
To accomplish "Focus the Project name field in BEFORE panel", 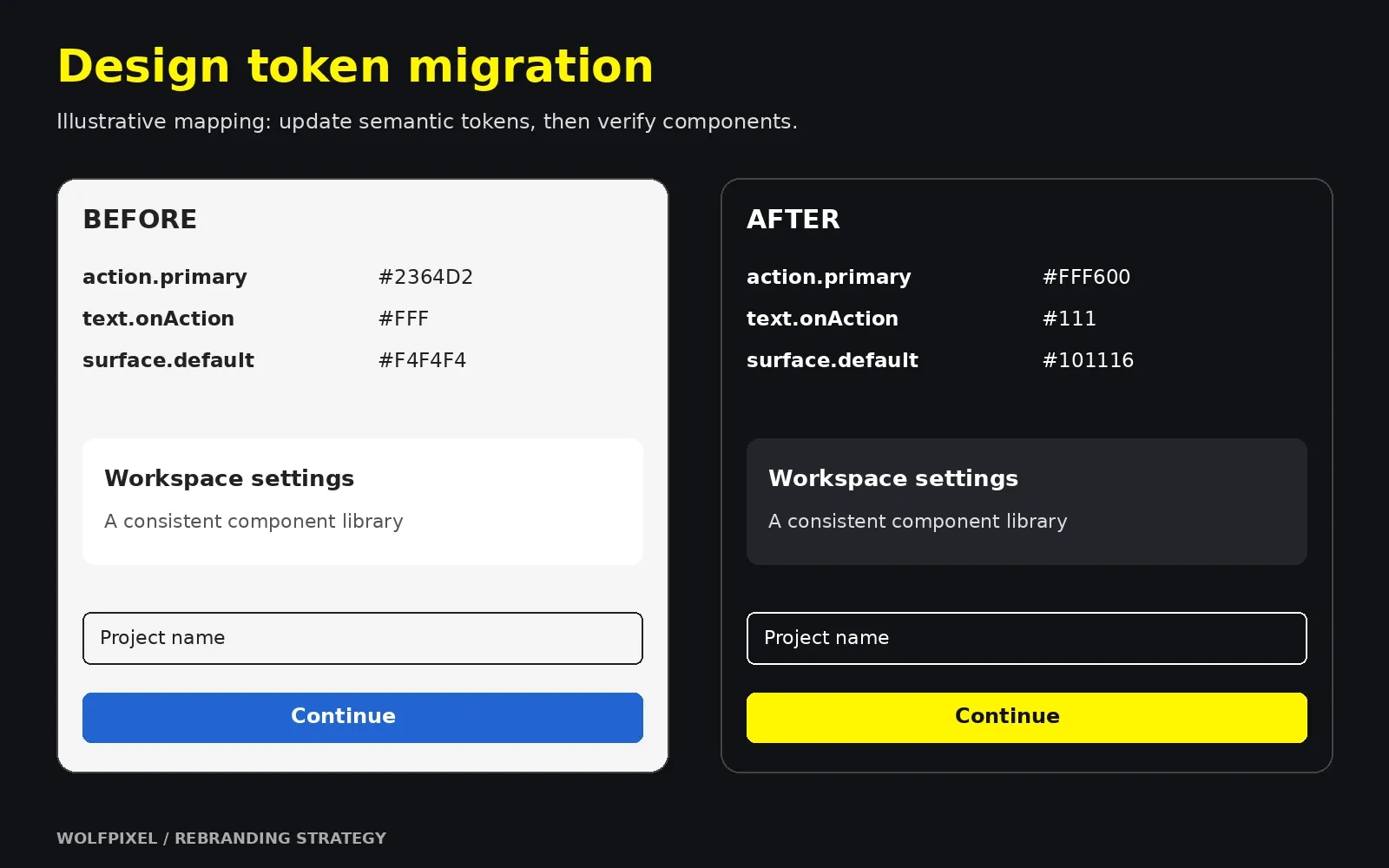I will 363,638.
